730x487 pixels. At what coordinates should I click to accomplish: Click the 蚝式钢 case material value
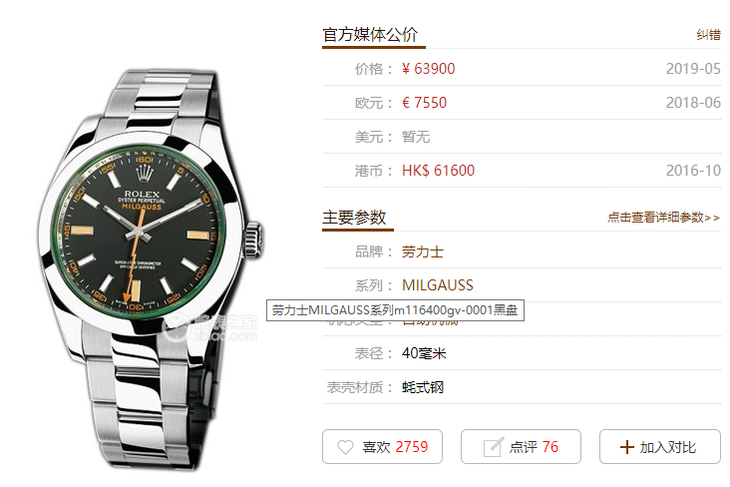(422, 387)
